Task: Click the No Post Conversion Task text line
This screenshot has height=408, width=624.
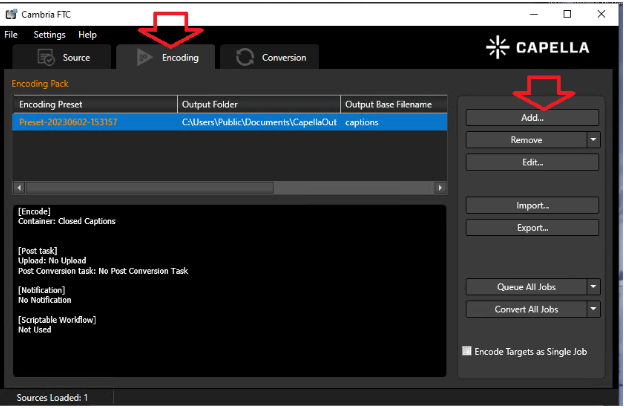Action: pyautogui.click(x=143, y=271)
